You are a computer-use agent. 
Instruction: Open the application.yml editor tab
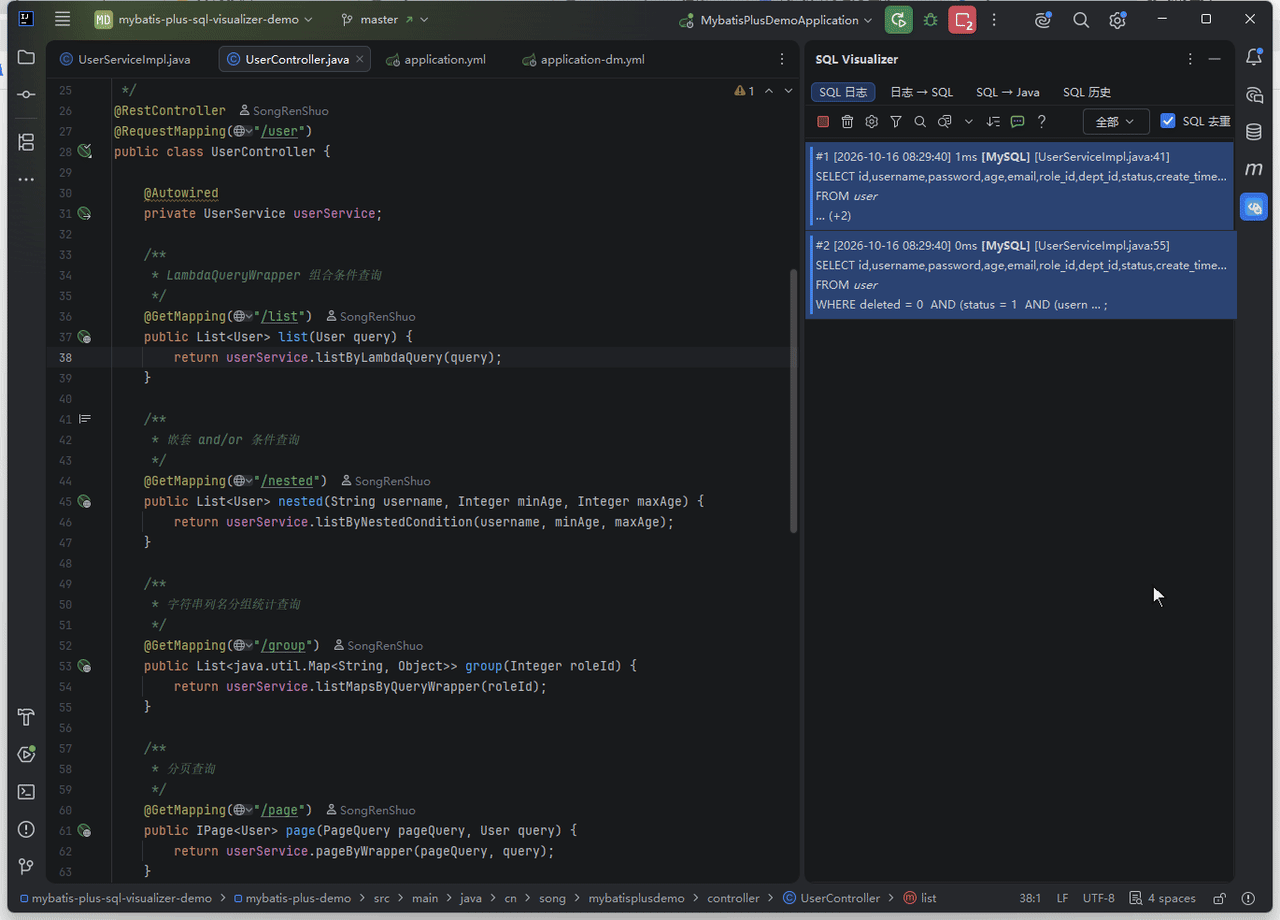[436, 60]
